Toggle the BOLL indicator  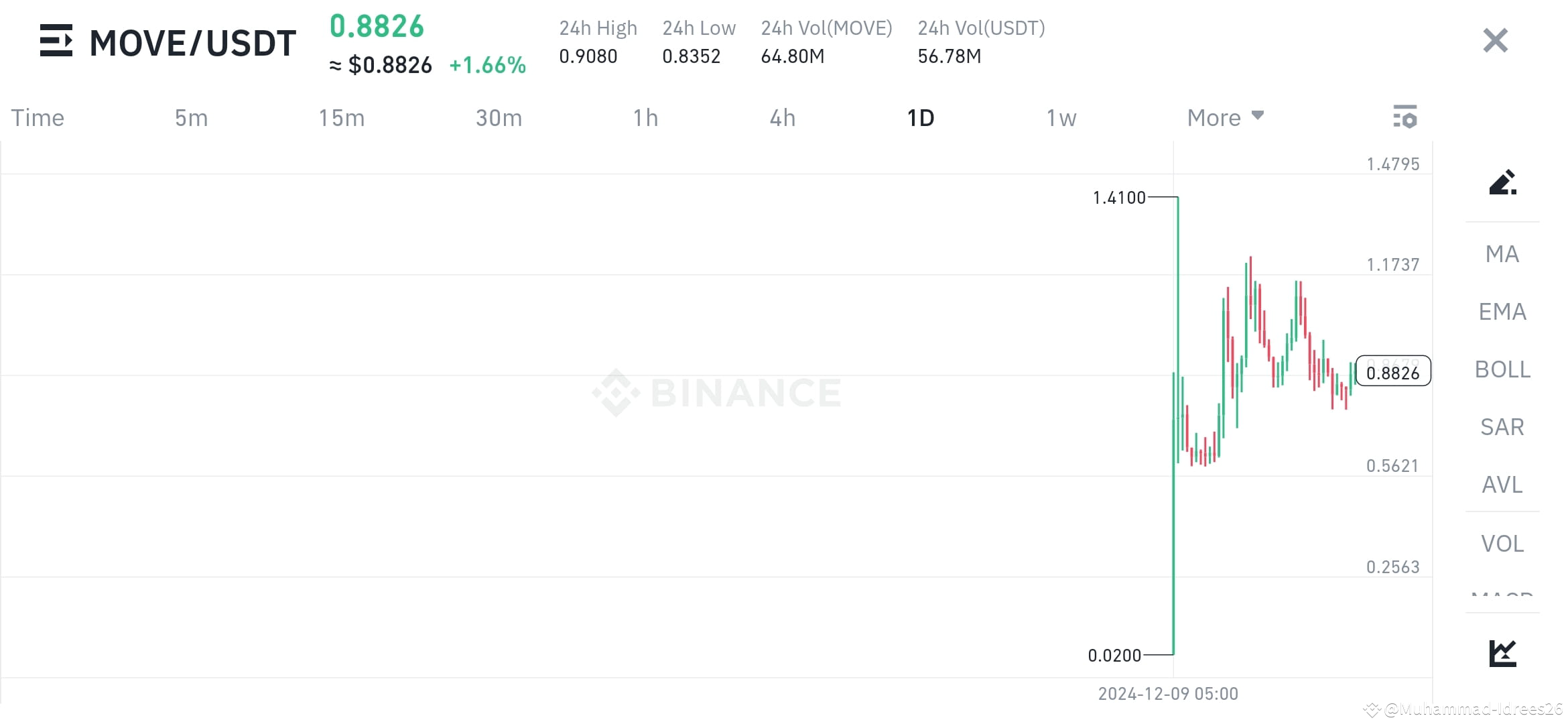pos(1502,369)
